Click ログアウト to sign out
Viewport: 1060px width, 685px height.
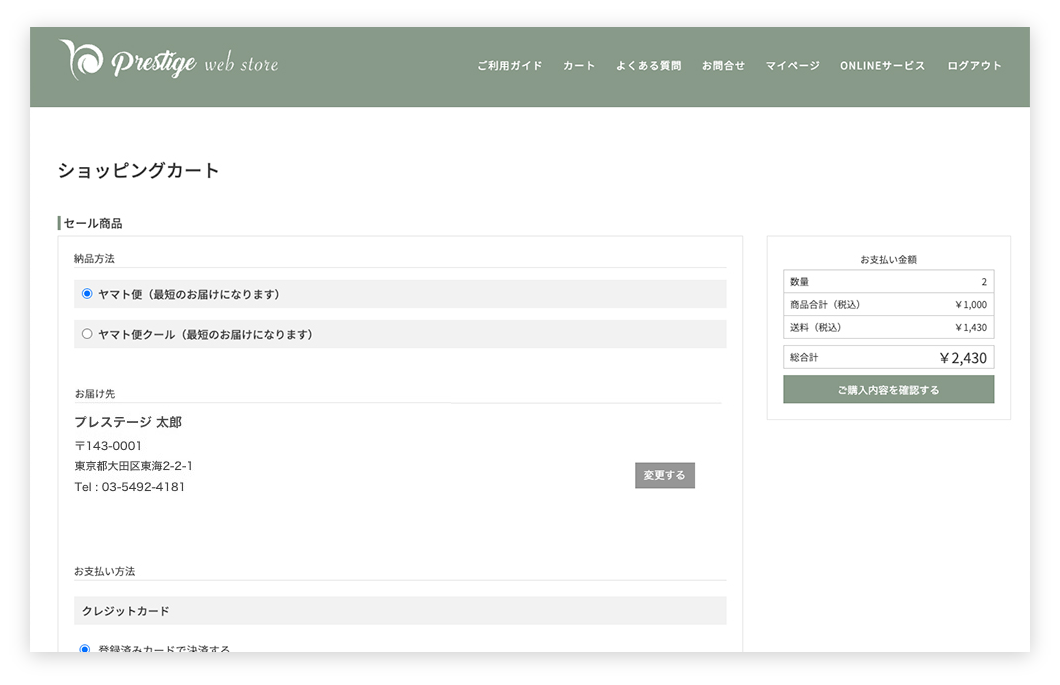click(x=974, y=66)
